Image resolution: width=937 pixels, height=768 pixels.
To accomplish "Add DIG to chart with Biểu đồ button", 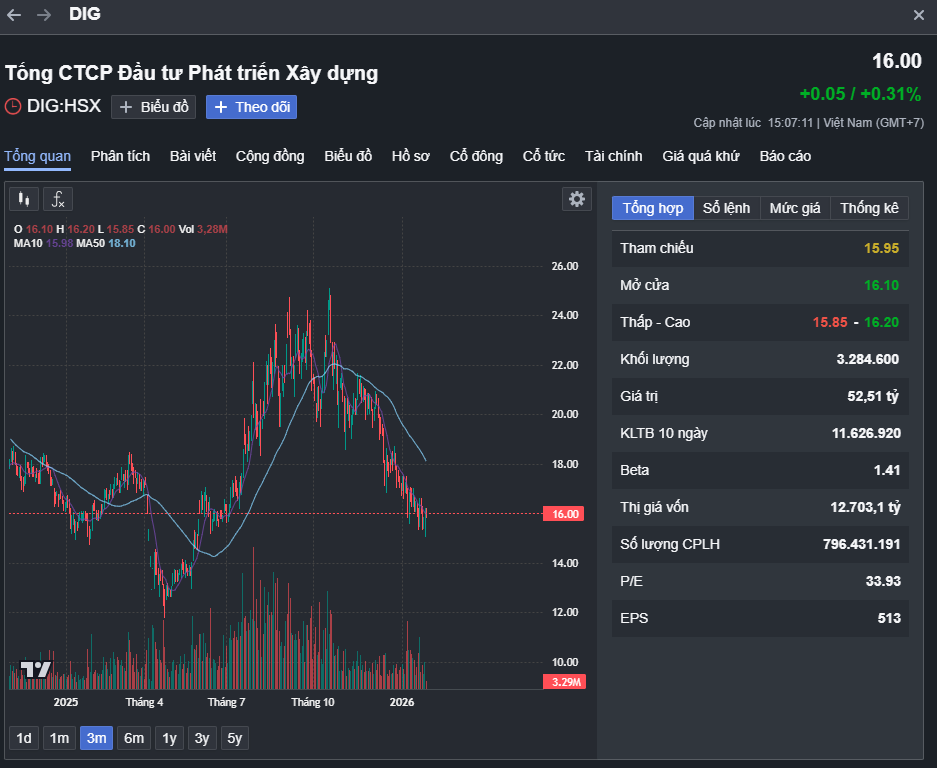I will (x=153, y=107).
